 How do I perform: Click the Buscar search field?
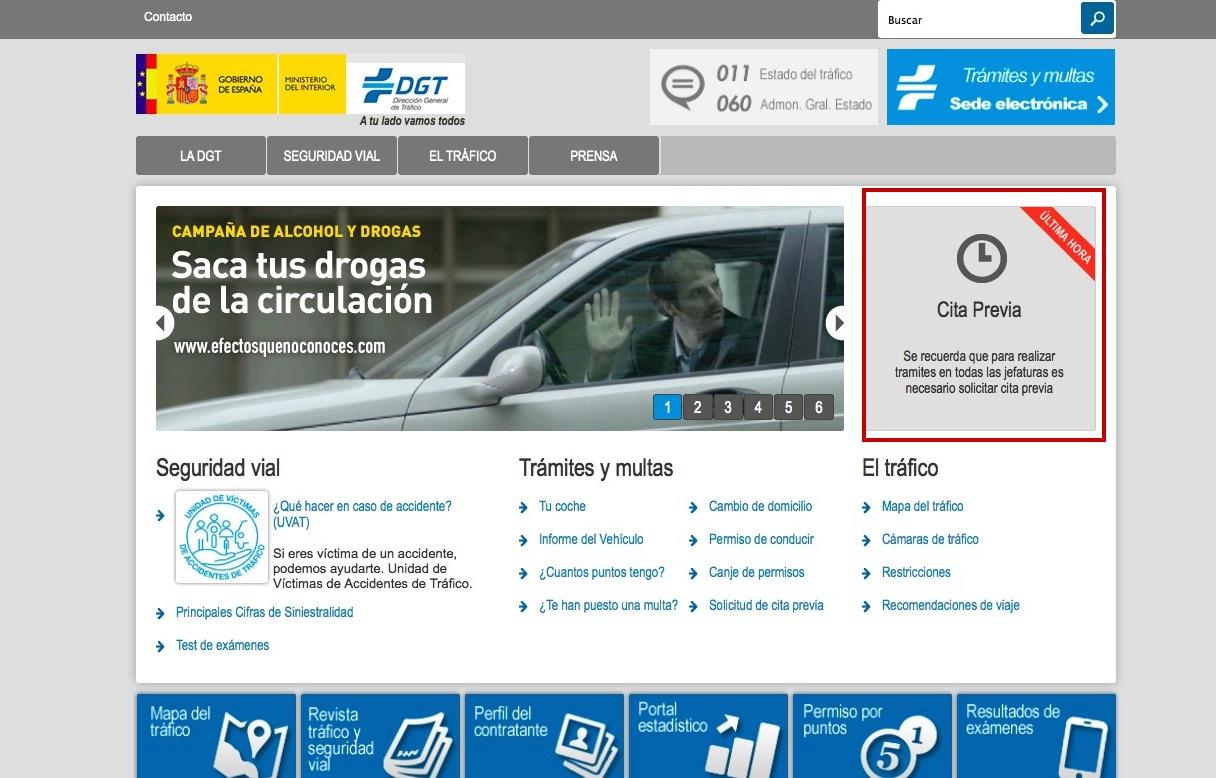click(x=978, y=20)
